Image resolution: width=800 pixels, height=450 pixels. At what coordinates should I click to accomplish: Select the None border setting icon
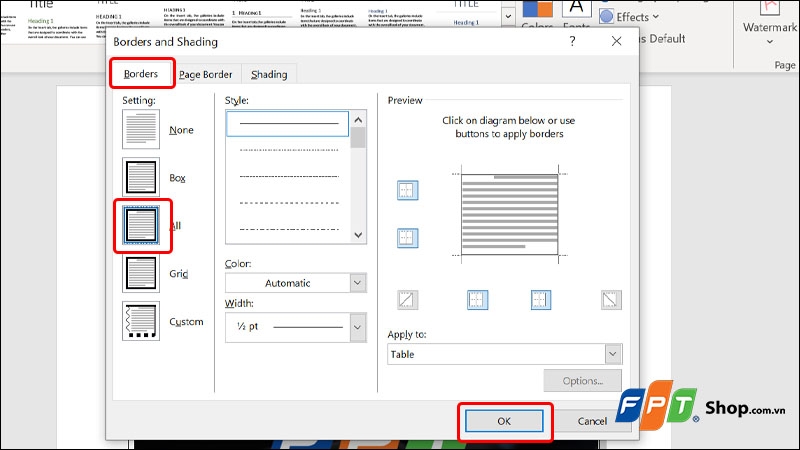pyautogui.click(x=141, y=130)
